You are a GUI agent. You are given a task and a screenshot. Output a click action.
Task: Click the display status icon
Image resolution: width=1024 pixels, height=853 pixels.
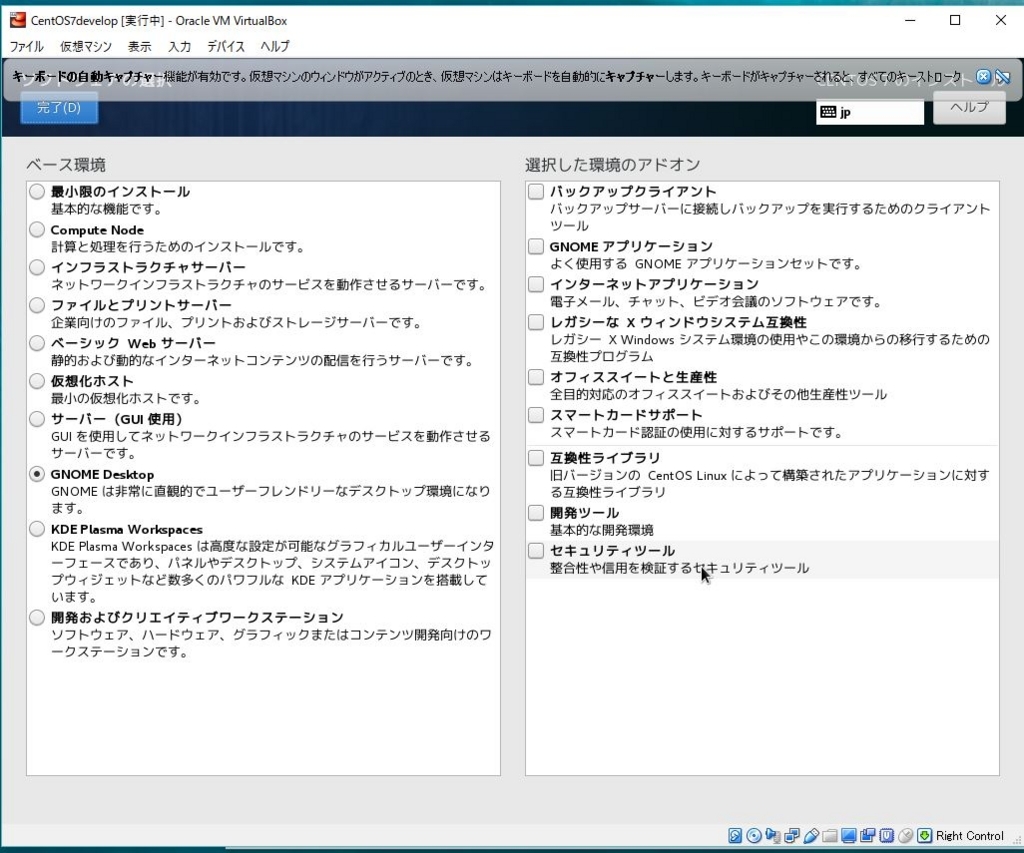(849, 835)
